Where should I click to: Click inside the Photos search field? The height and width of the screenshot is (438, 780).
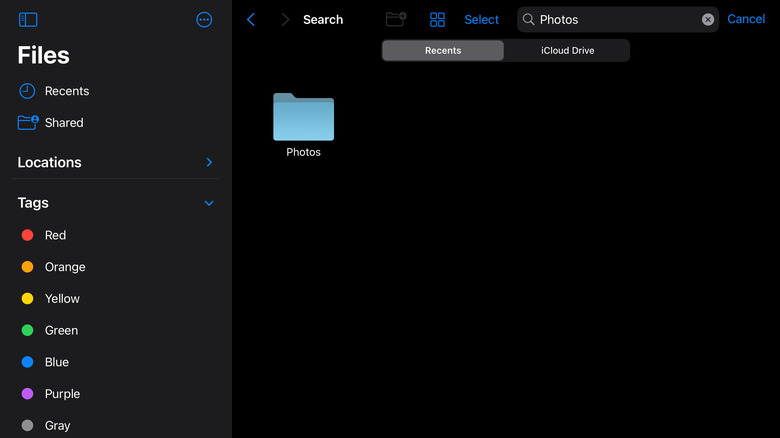click(x=615, y=19)
